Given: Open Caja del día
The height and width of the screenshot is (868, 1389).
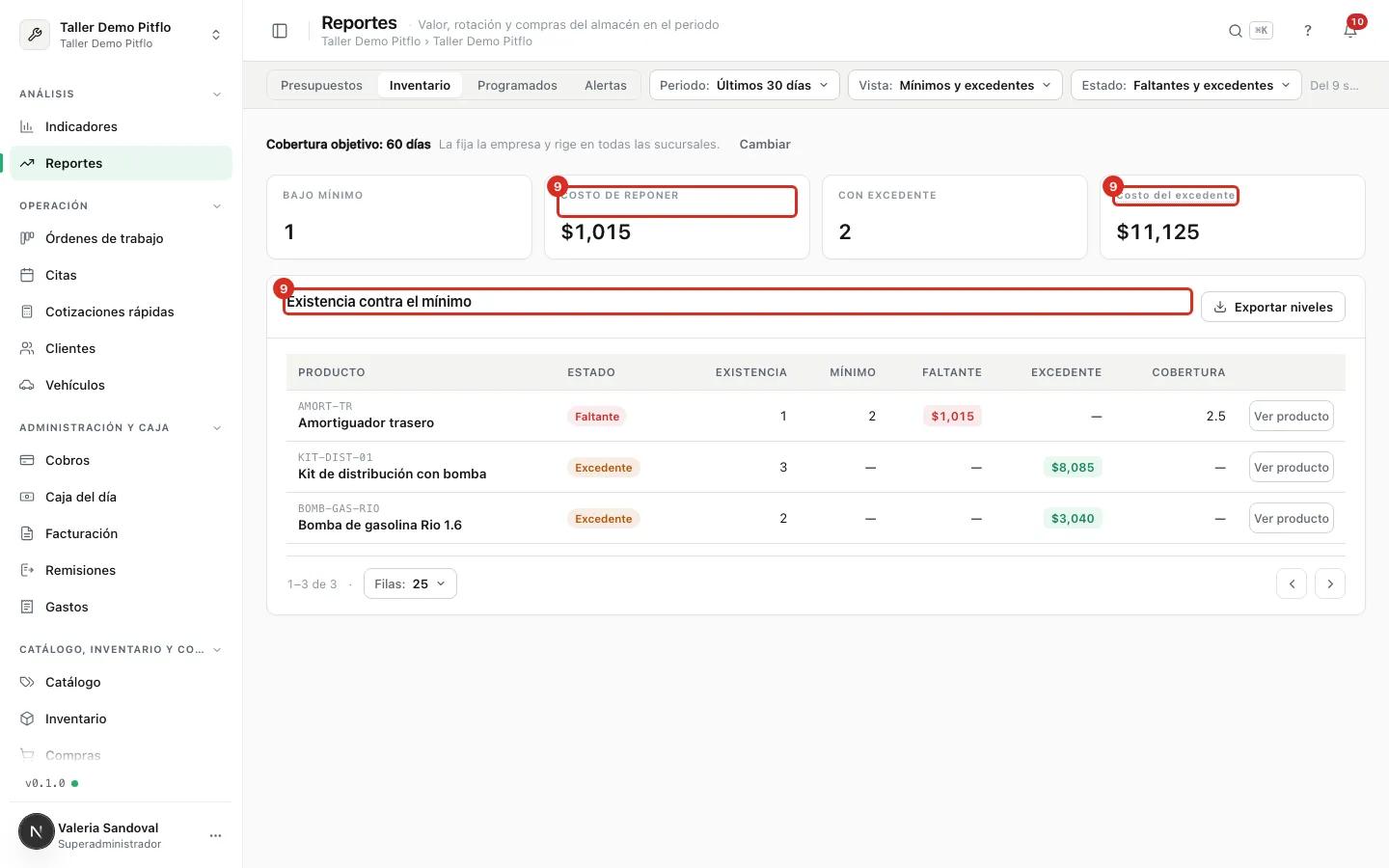Looking at the screenshot, I should click(121, 497).
